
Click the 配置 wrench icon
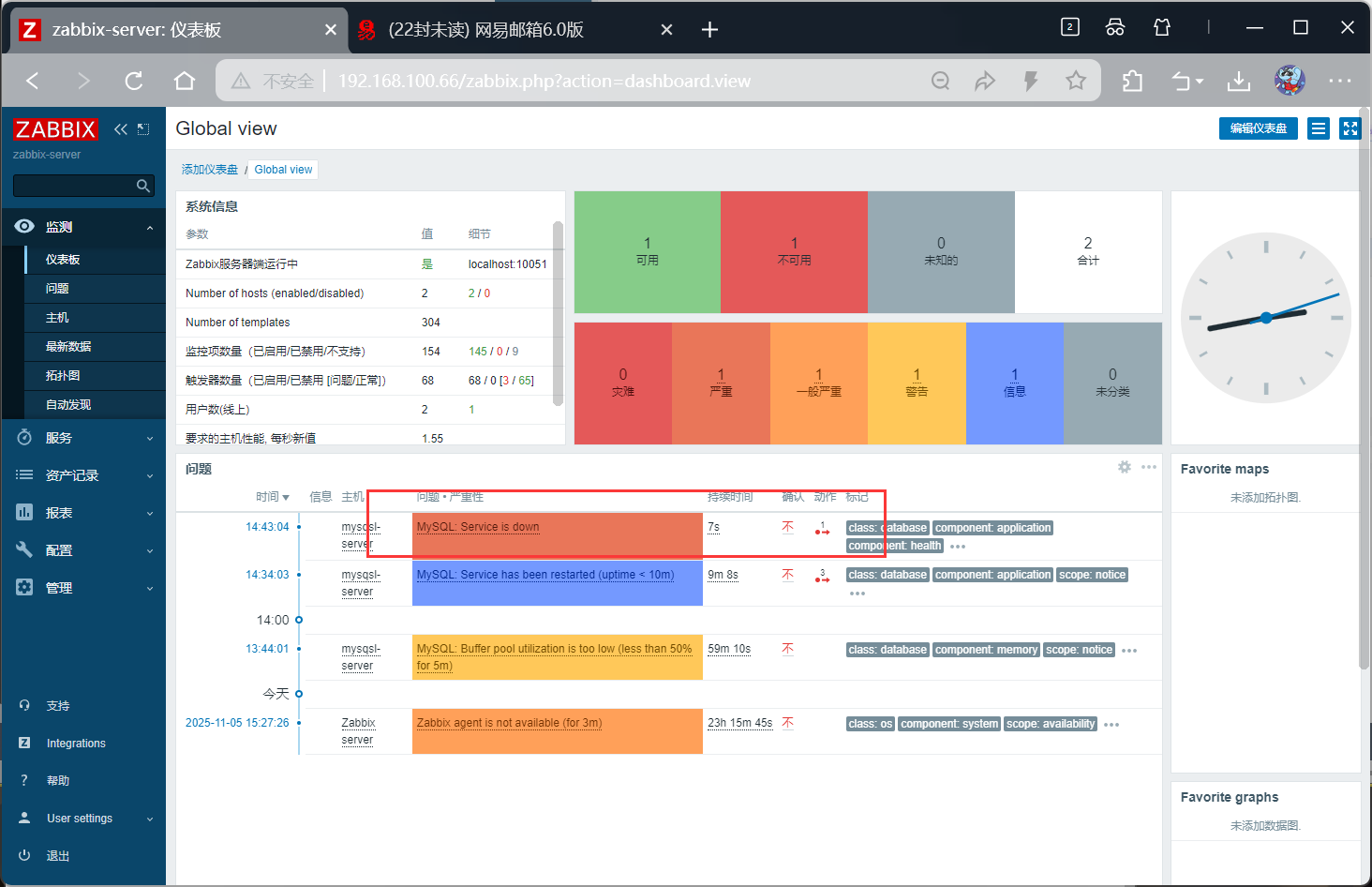pos(24,550)
